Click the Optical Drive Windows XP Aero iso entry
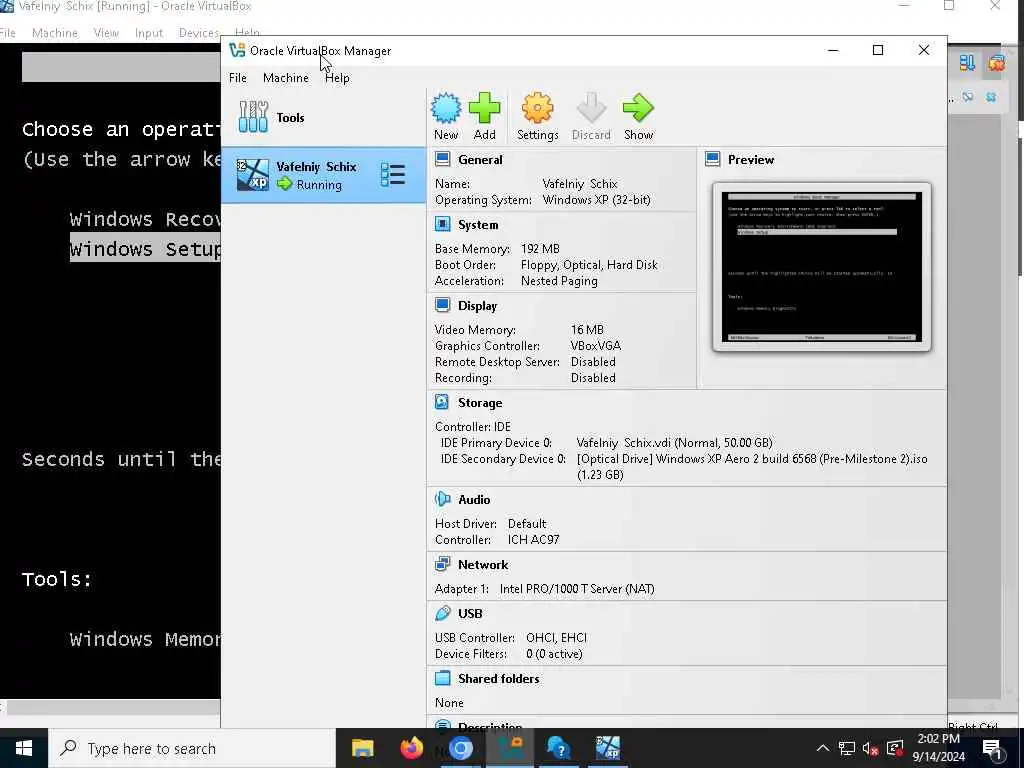This screenshot has height=768, width=1024. point(752,466)
